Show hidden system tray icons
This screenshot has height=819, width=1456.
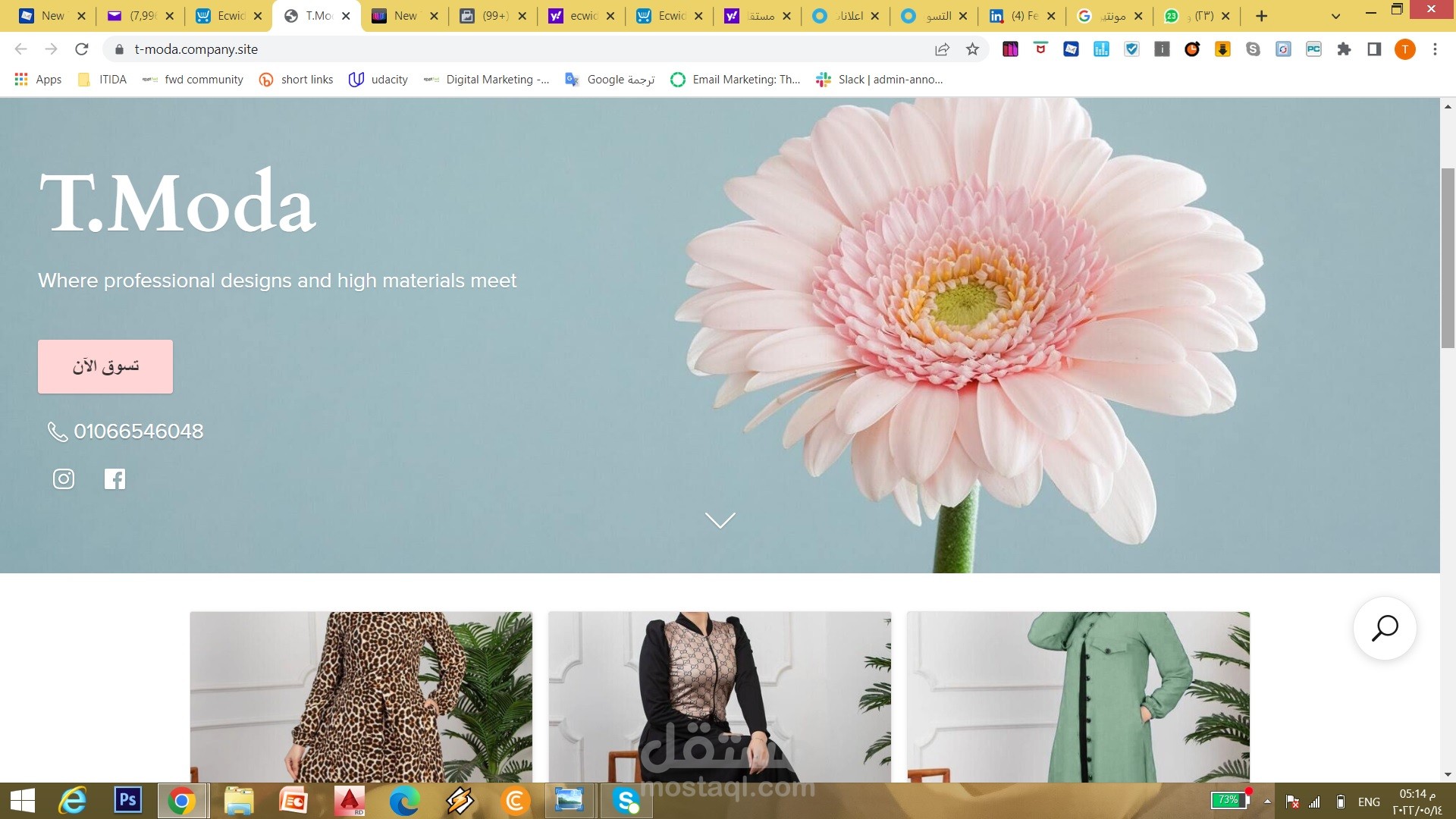1267,802
